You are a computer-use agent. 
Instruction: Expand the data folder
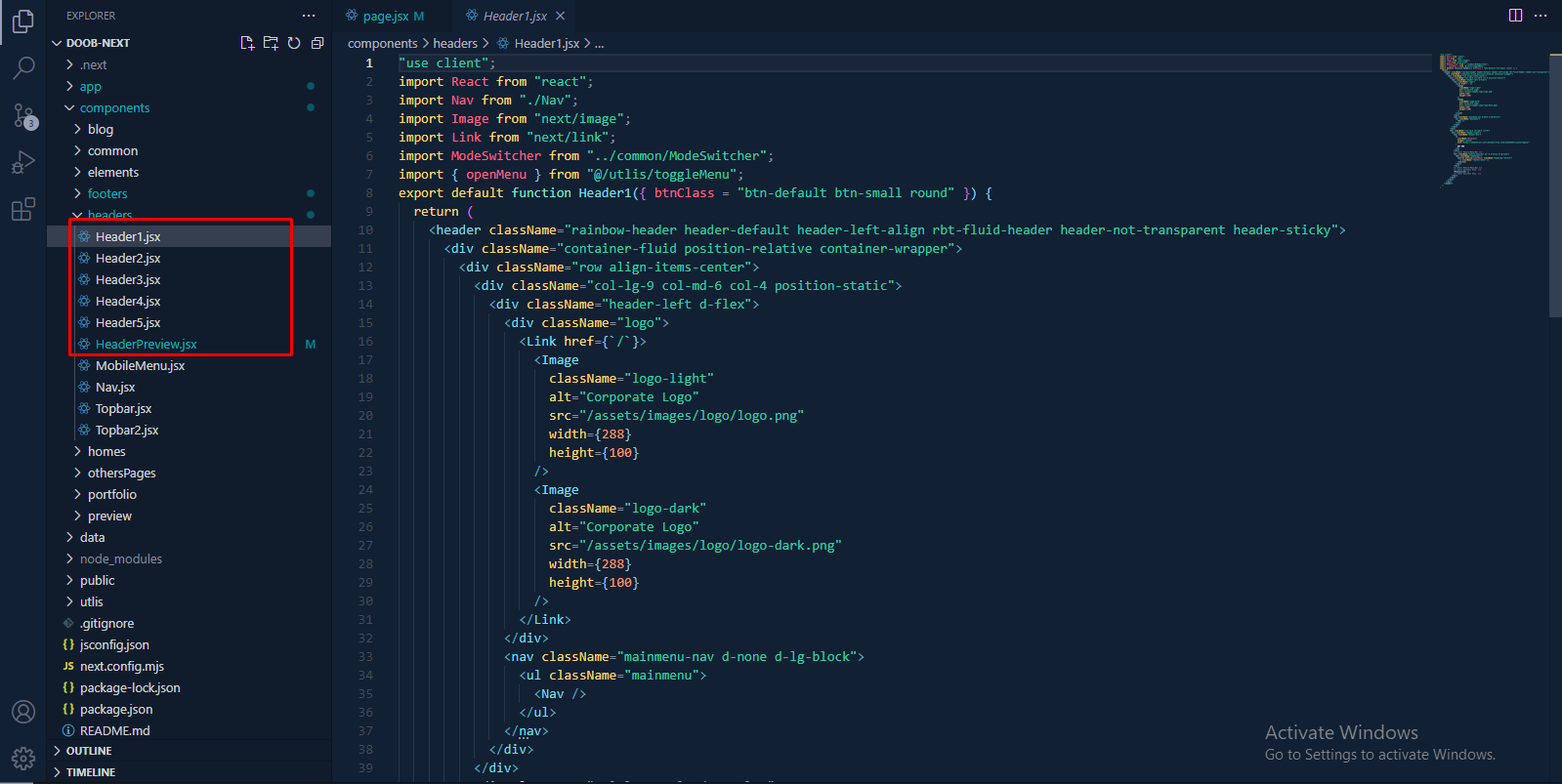click(x=189, y=537)
